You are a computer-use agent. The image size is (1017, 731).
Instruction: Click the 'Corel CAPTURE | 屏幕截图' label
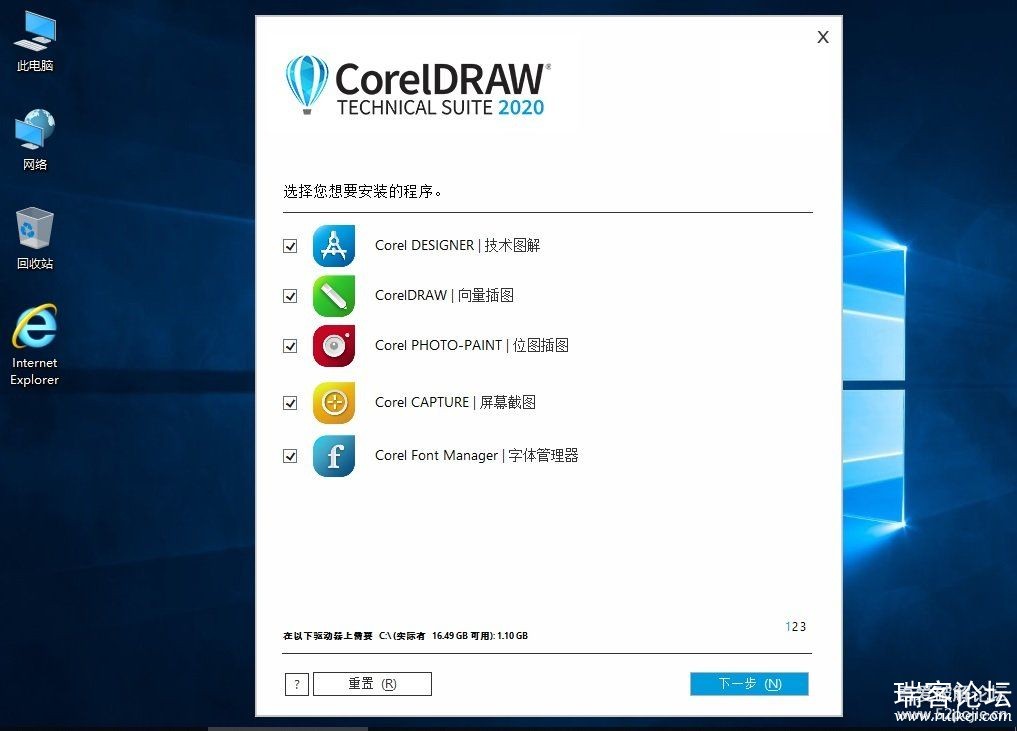click(x=455, y=402)
